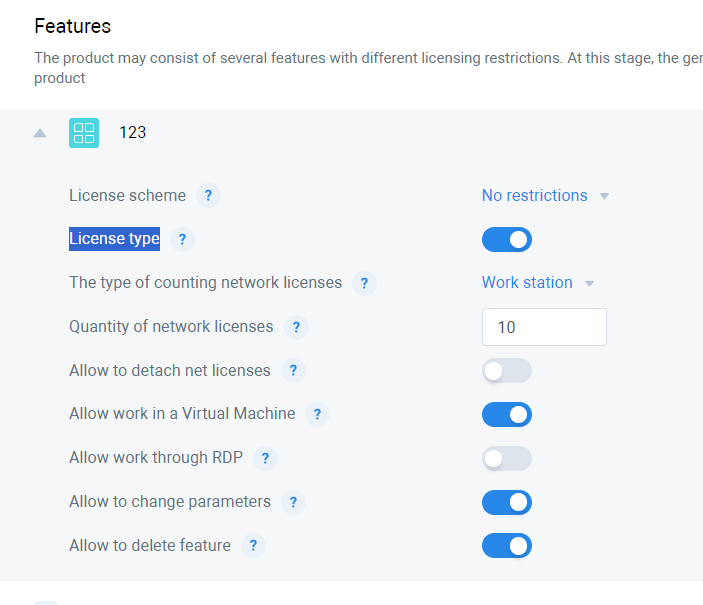Enable Allow work through RDP switch
703x605 pixels.
pyautogui.click(x=507, y=458)
